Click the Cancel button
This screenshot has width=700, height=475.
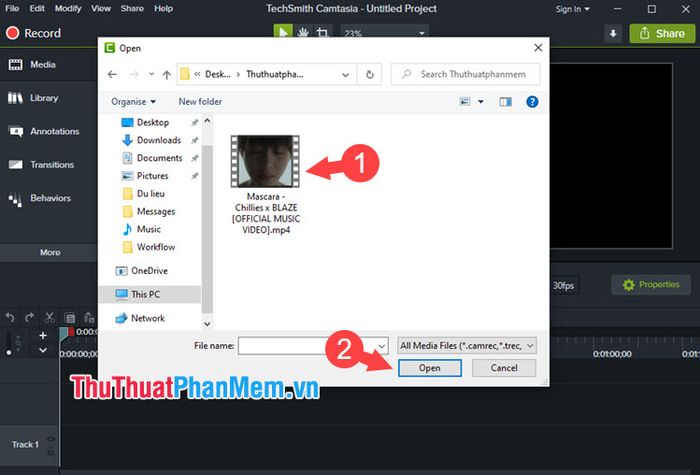(x=504, y=368)
